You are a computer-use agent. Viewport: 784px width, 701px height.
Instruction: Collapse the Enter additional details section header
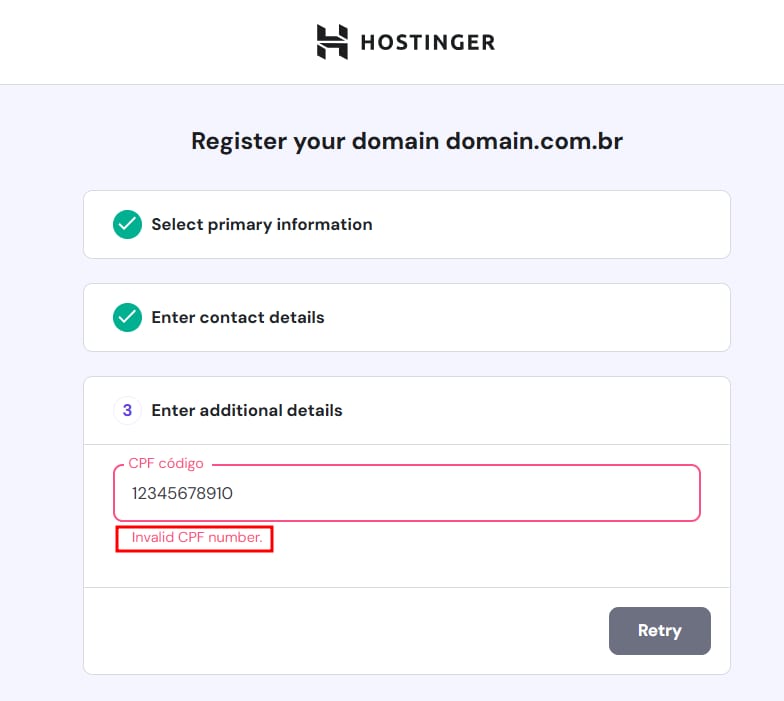tap(247, 411)
